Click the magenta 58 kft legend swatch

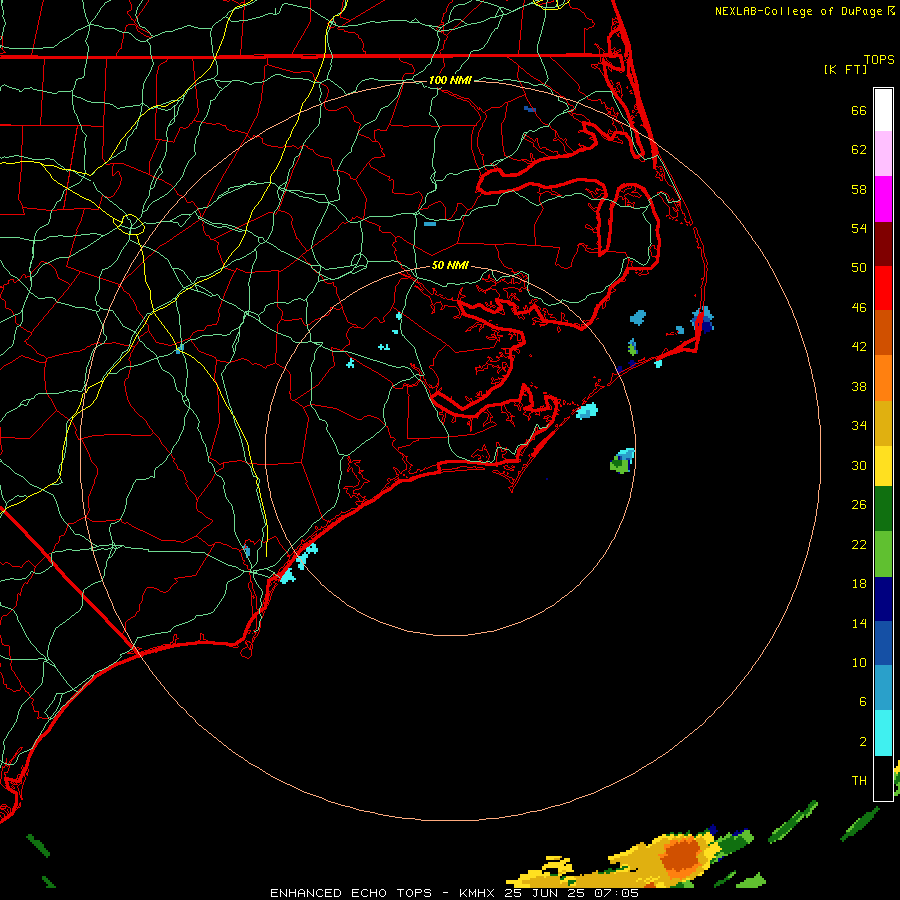coord(883,199)
